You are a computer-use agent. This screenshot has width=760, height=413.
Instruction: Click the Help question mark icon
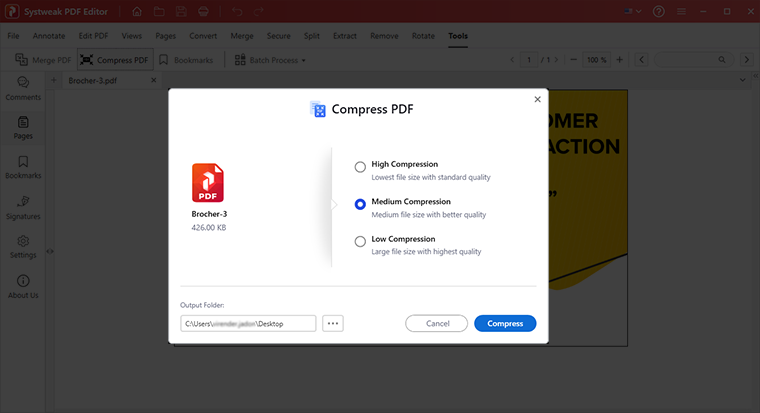(687, 12)
